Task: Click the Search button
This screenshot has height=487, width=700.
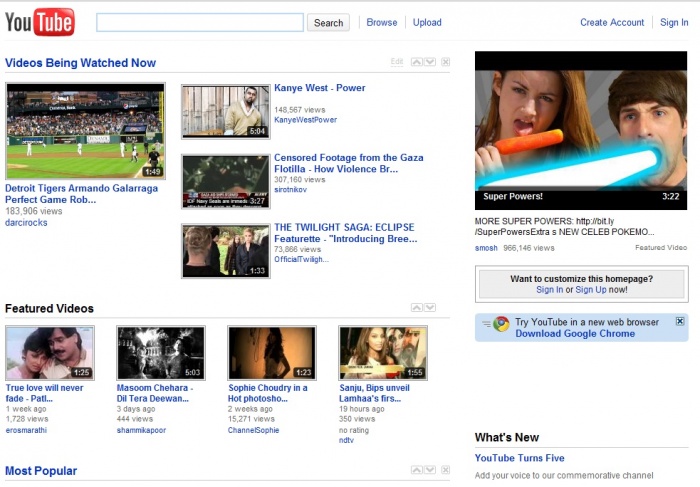Action: [328, 23]
